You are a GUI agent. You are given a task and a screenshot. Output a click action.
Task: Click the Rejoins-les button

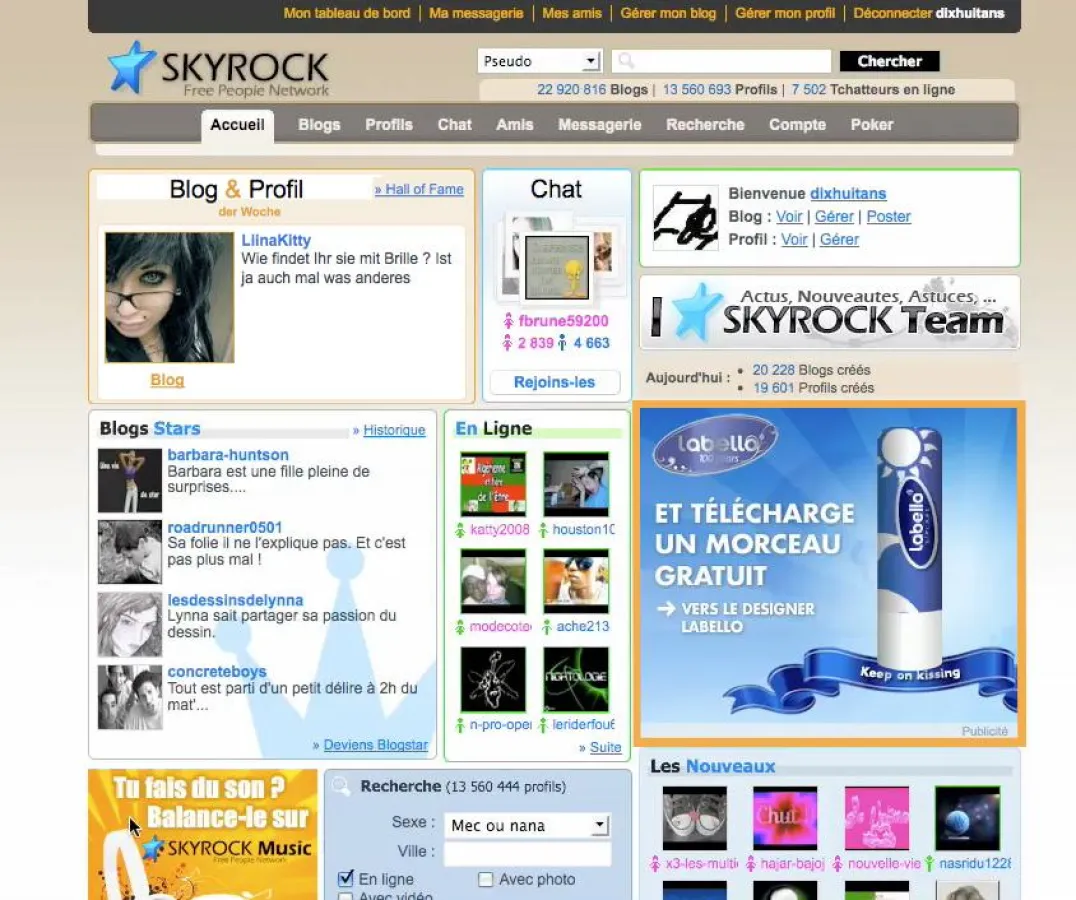[554, 381]
